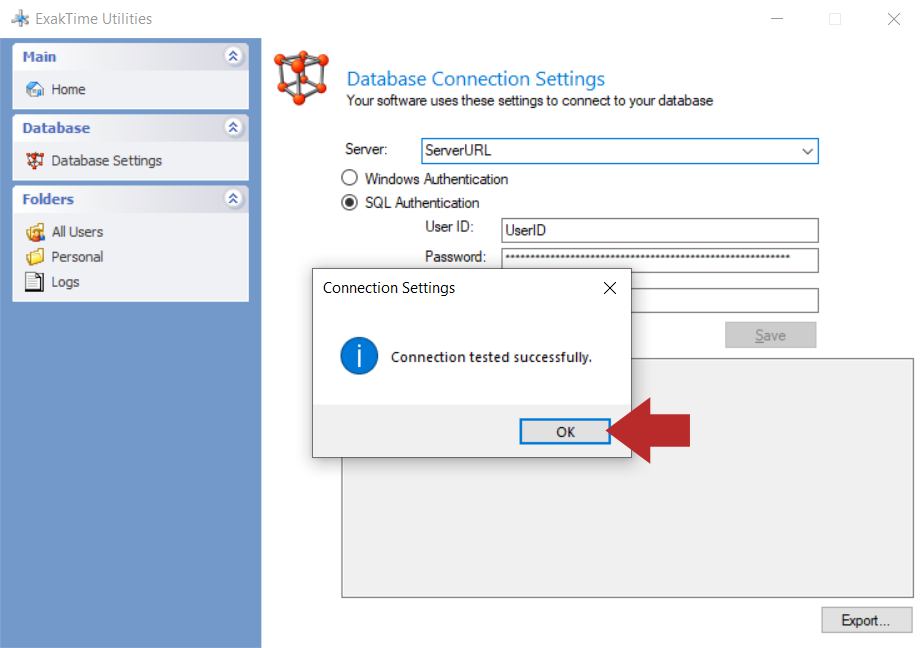Minimize the ExakTime Utilities window
This screenshot has width=924, height=648.
tap(777, 19)
